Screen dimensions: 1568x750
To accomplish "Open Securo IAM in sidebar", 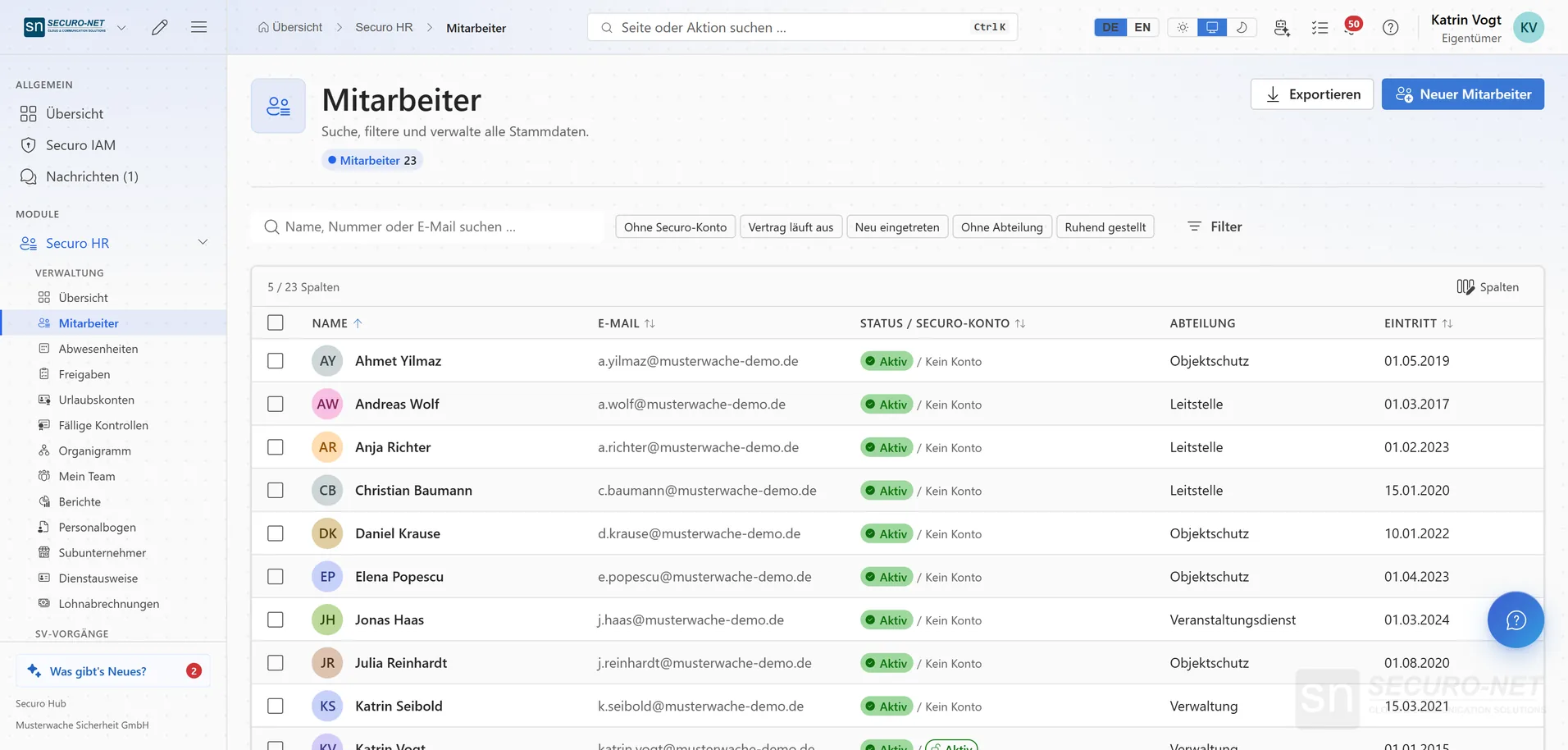I will coord(80,145).
